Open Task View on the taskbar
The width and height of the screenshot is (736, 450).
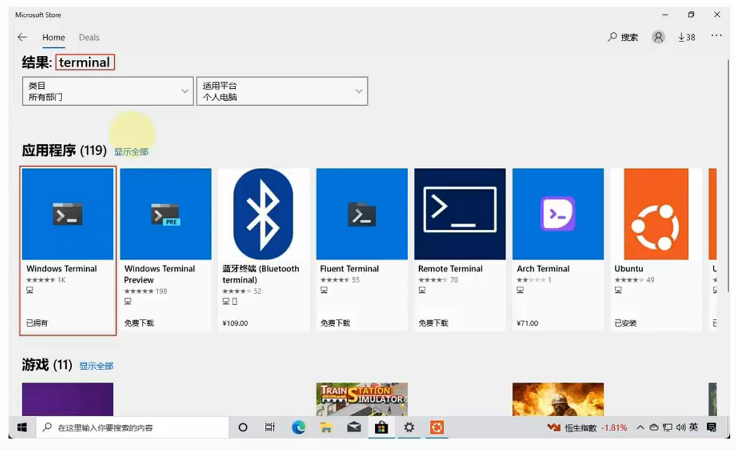tap(270, 427)
